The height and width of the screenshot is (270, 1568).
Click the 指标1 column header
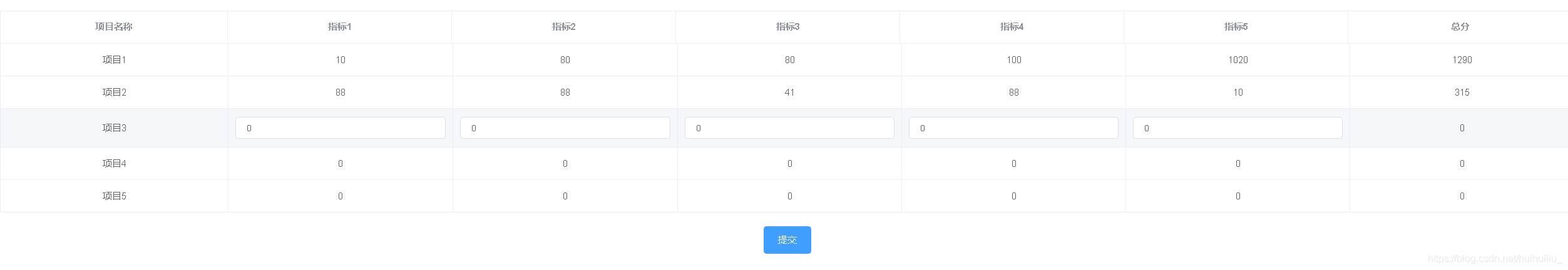tap(340, 27)
